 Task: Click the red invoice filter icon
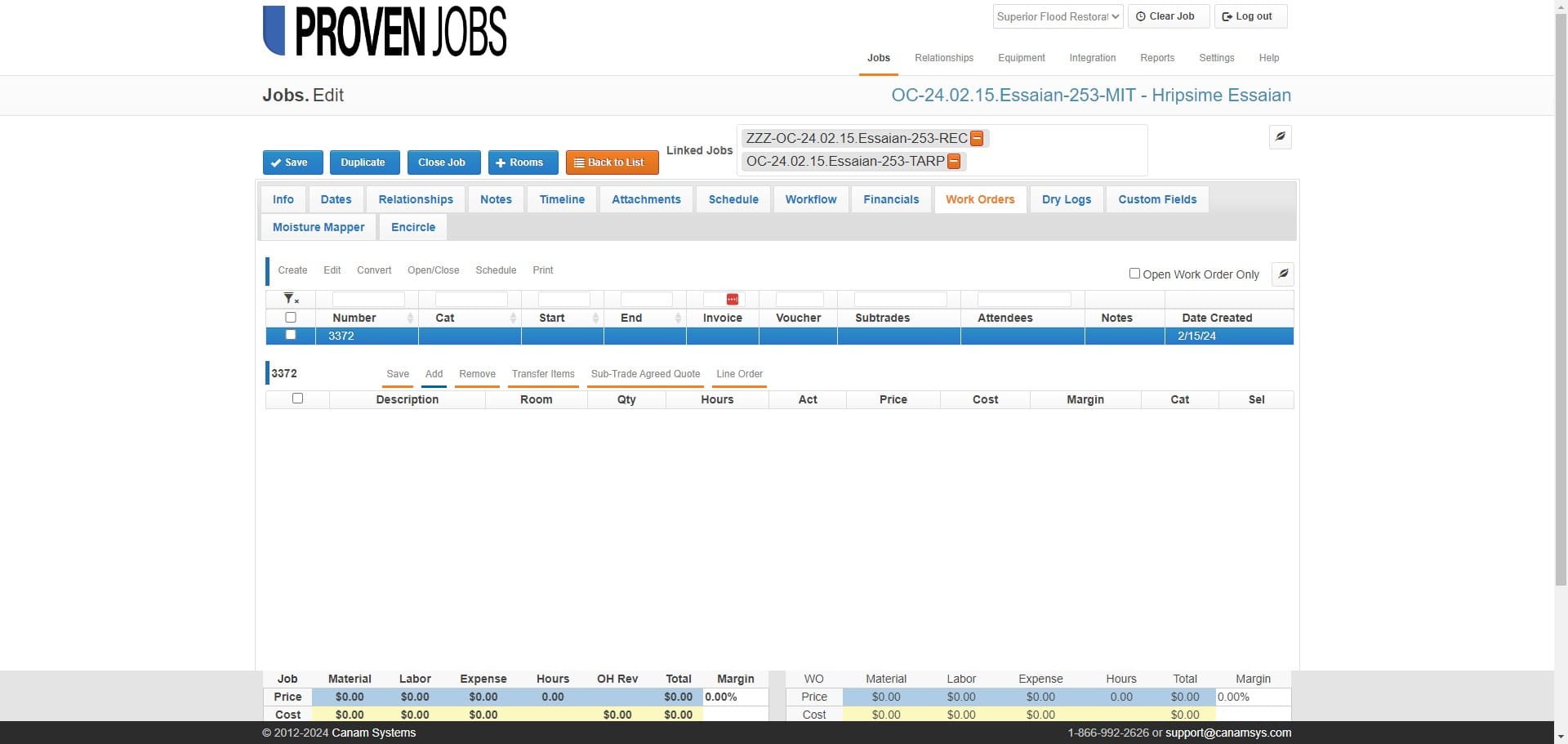click(732, 299)
